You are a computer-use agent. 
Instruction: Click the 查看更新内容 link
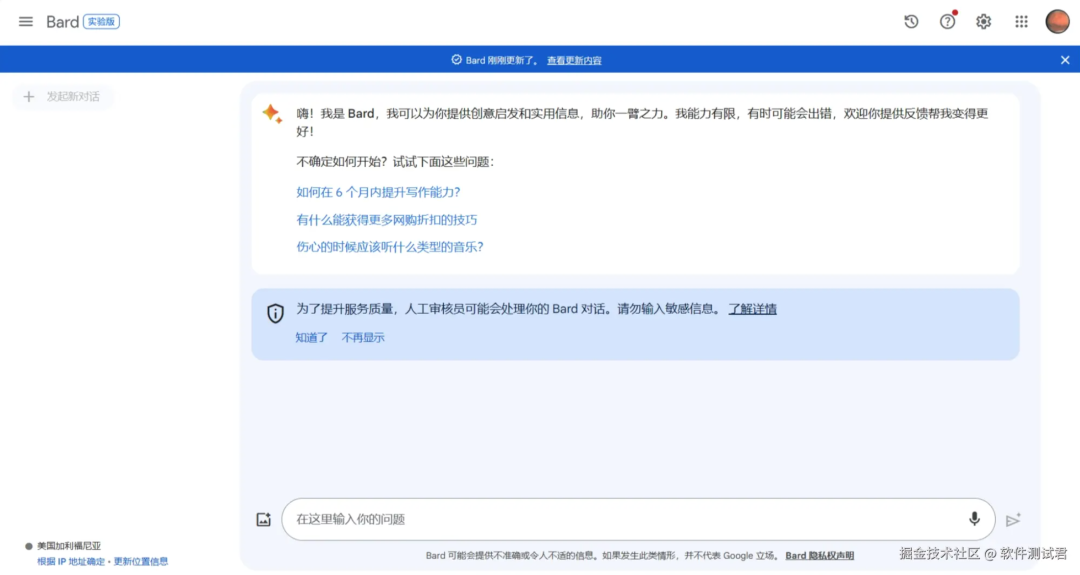click(574, 61)
